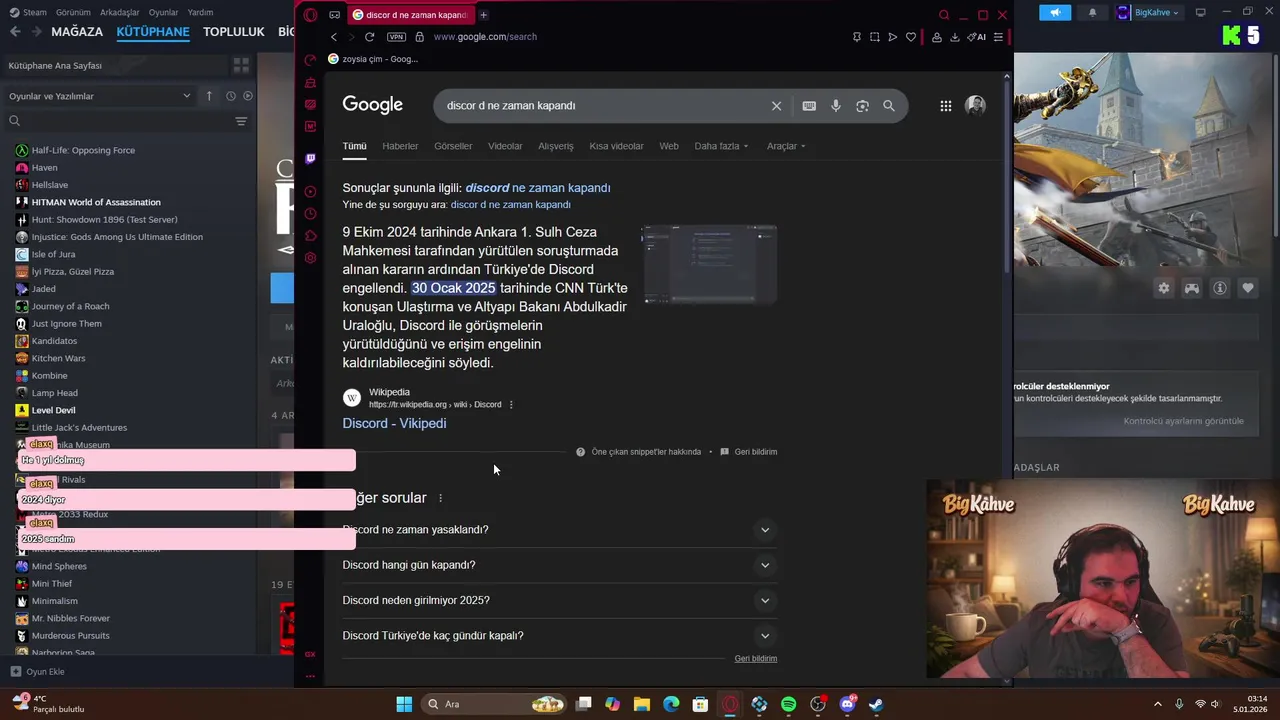The height and width of the screenshot is (720, 1280).
Task: Click the address bar padlock icon
Action: point(419,37)
